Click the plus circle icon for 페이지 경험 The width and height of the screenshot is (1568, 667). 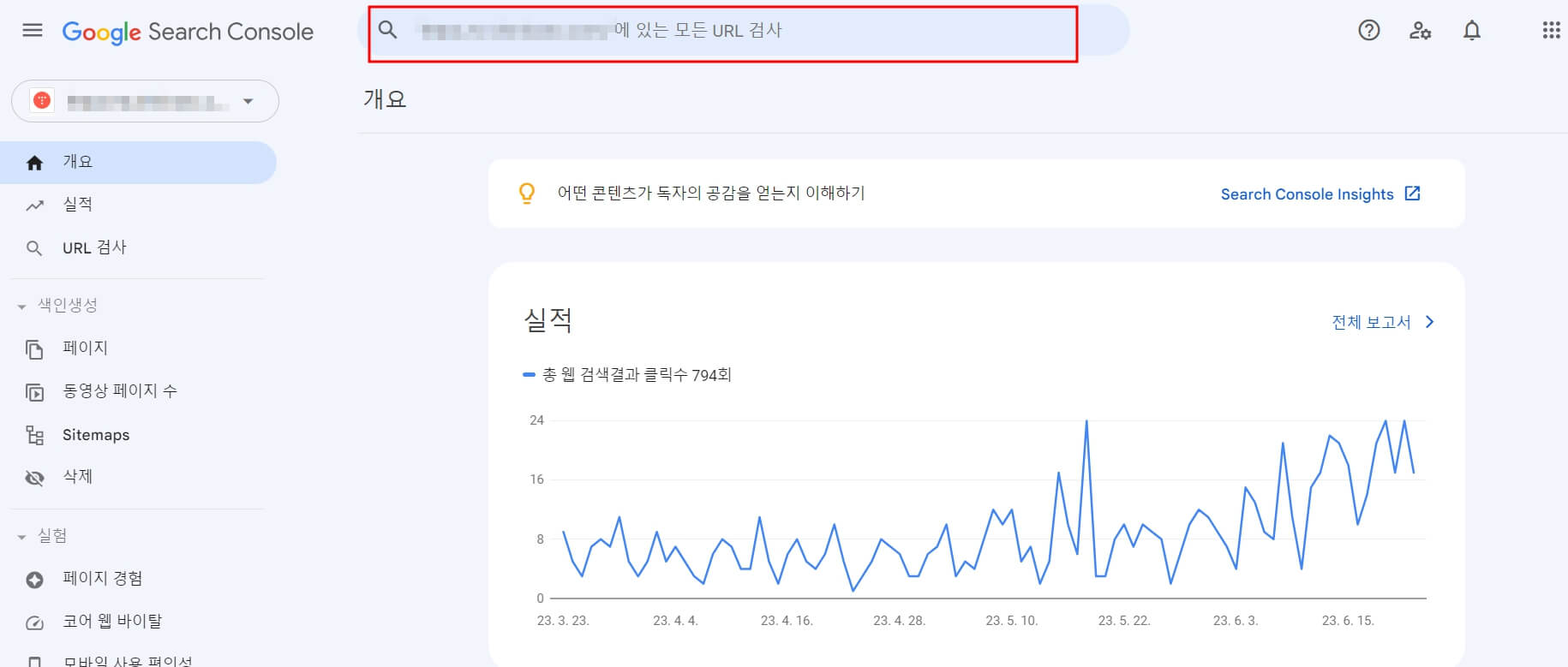coord(34,581)
